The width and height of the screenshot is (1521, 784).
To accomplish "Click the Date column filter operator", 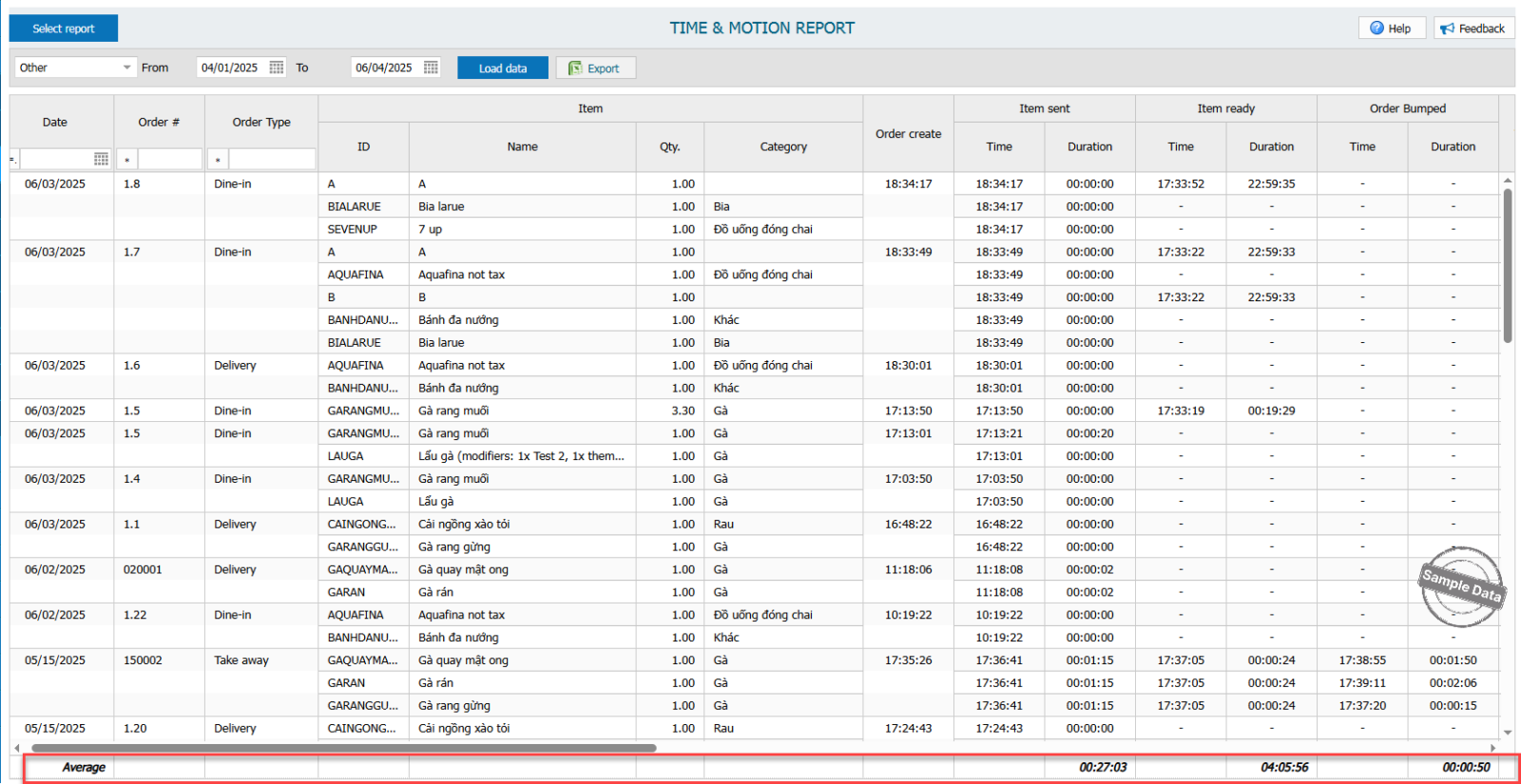I will [14, 159].
